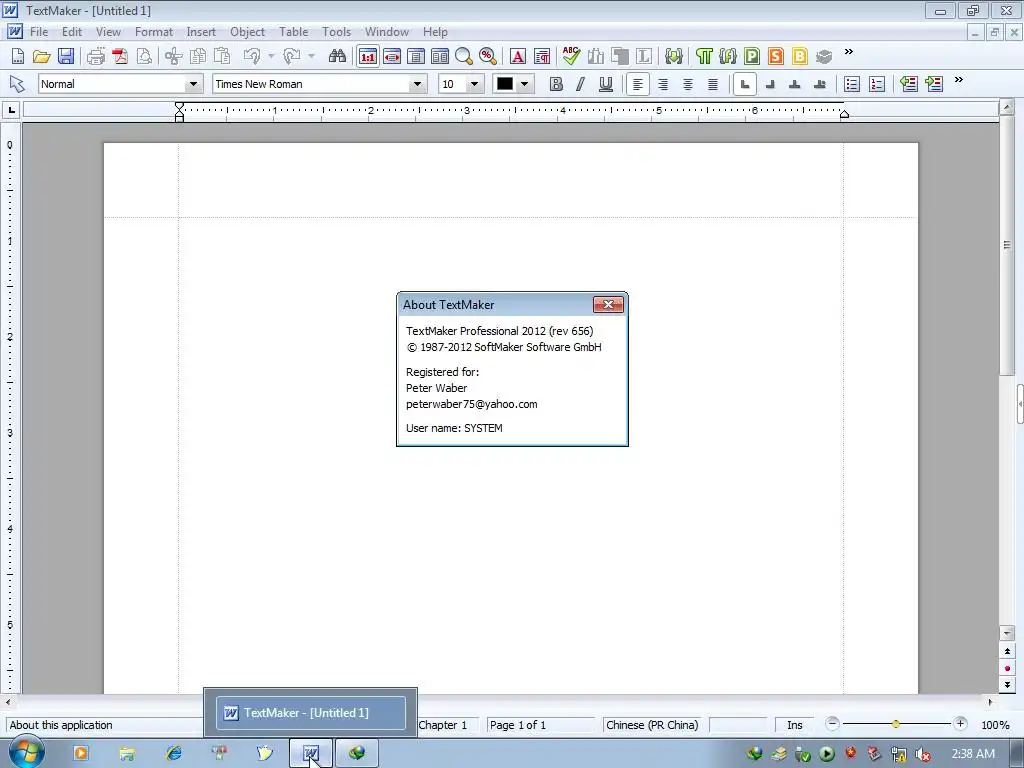The width and height of the screenshot is (1024, 768).
Task: Click the tab type selector at ruler corner
Action: (11, 110)
